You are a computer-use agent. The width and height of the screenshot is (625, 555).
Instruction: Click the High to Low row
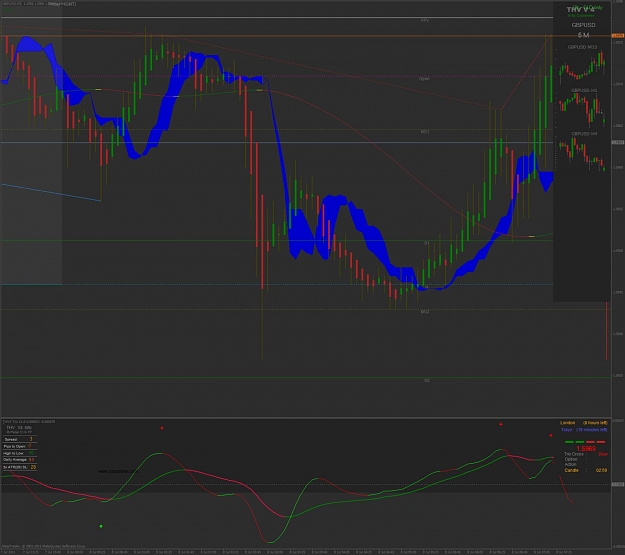[x=20, y=453]
